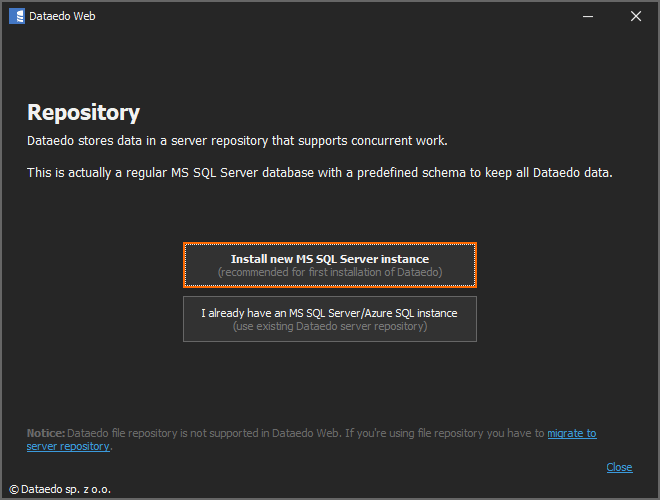Click the bold Notice label
The image size is (660, 500).
pyautogui.click(x=45, y=433)
